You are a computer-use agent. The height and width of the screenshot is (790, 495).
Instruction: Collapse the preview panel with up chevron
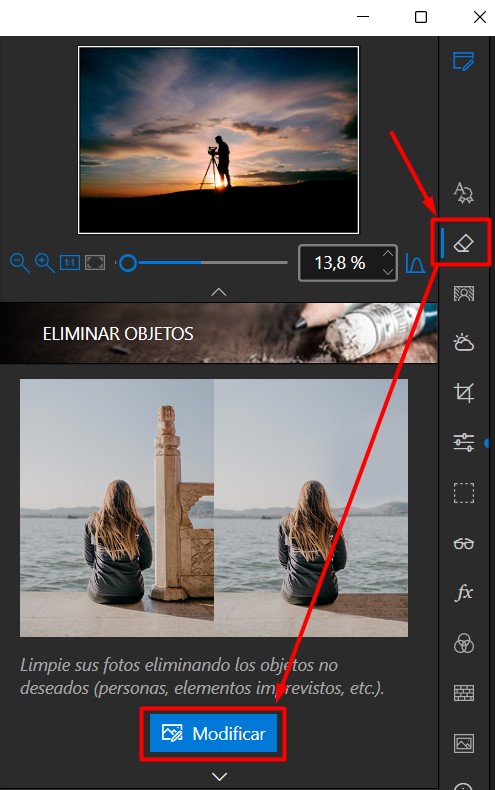point(219,292)
